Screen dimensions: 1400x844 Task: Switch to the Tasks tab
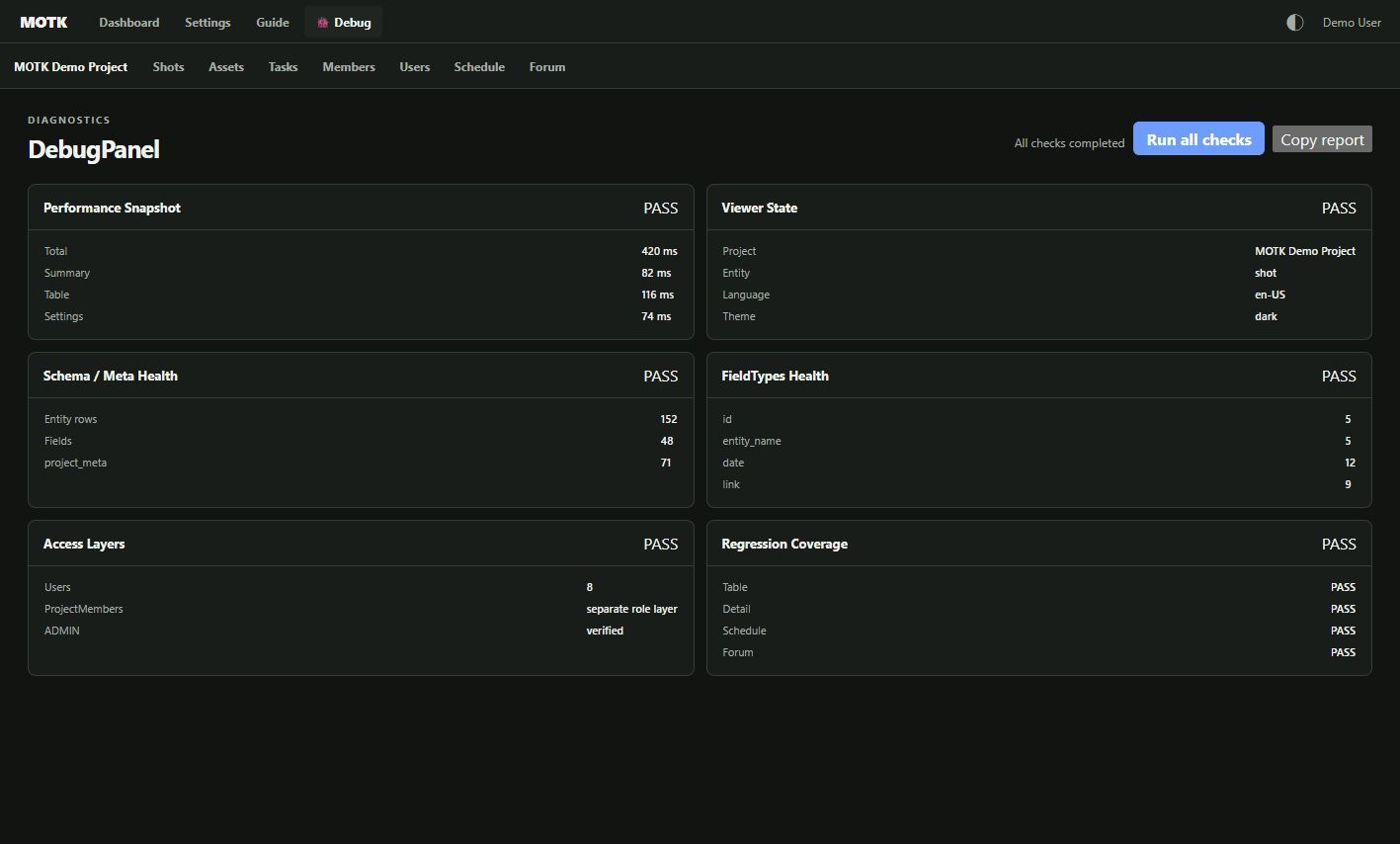pos(283,67)
